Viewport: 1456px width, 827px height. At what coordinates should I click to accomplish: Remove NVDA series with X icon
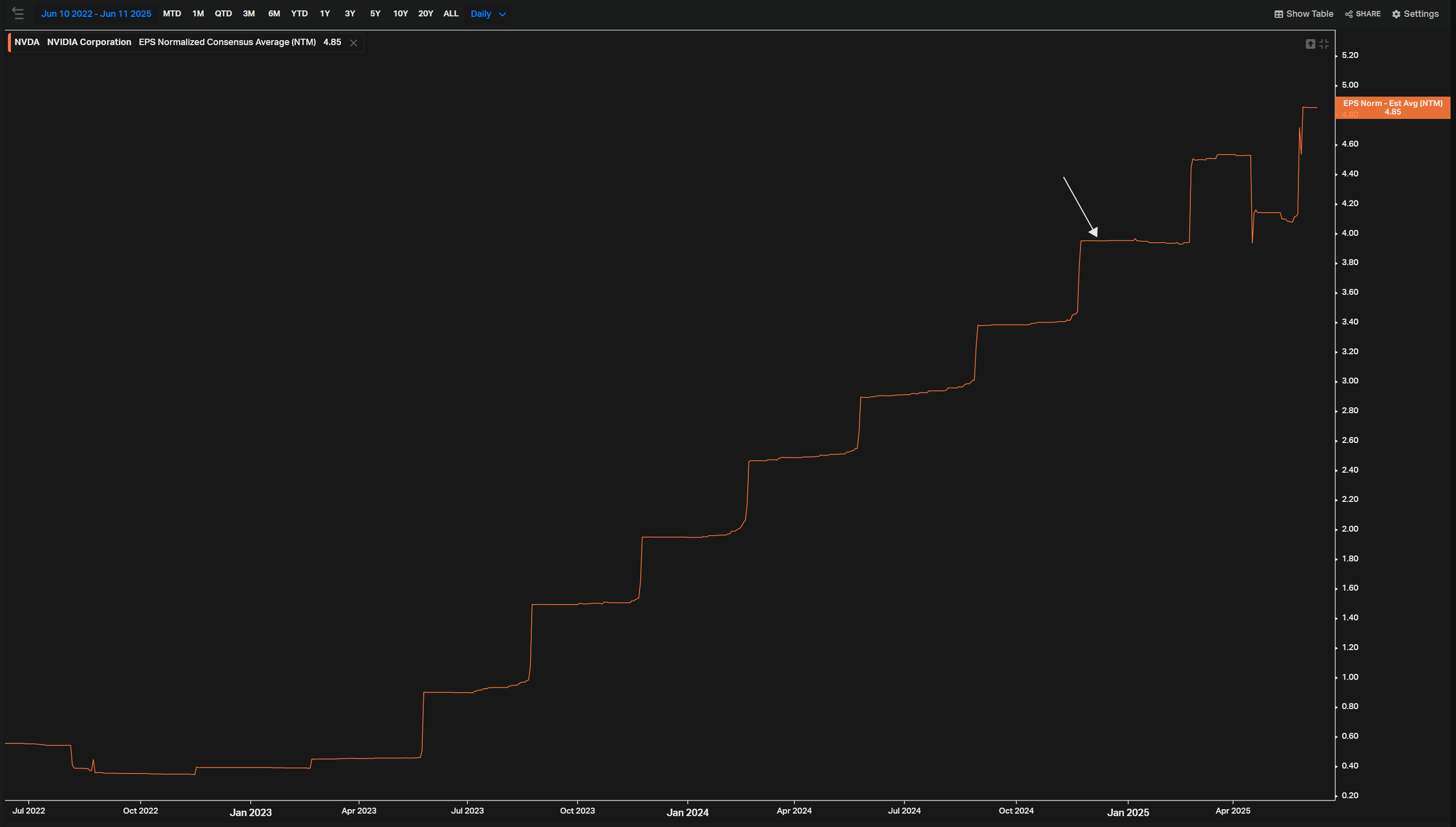pyautogui.click(x=353, y=43)
